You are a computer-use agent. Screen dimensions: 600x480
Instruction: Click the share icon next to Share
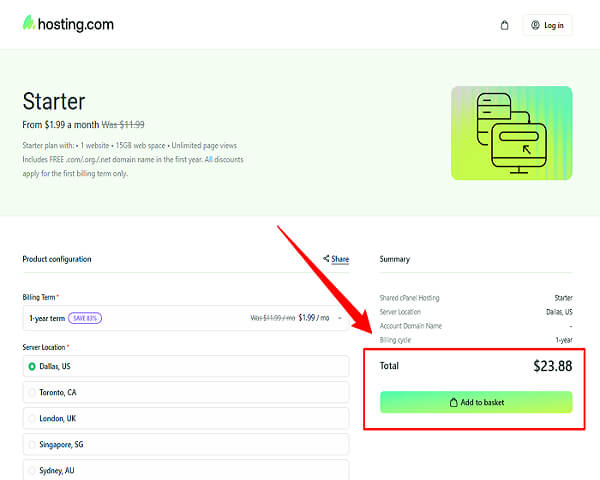tap(326, 259)
